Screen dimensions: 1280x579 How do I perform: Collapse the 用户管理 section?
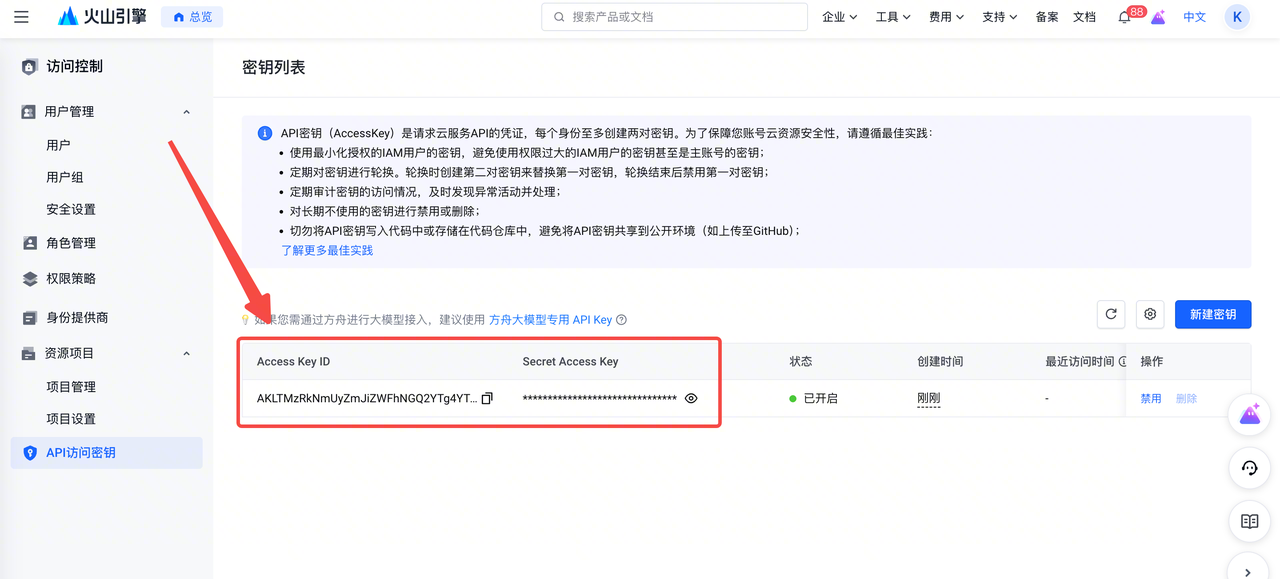[x=186, y=112]
